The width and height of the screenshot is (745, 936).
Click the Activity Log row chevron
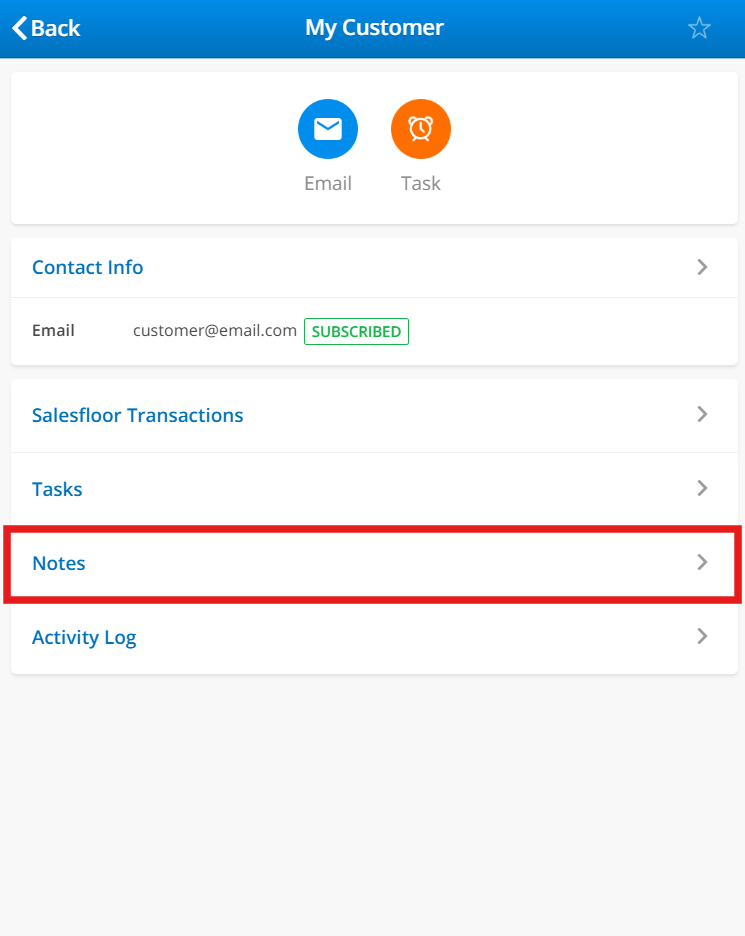(702, 636)
